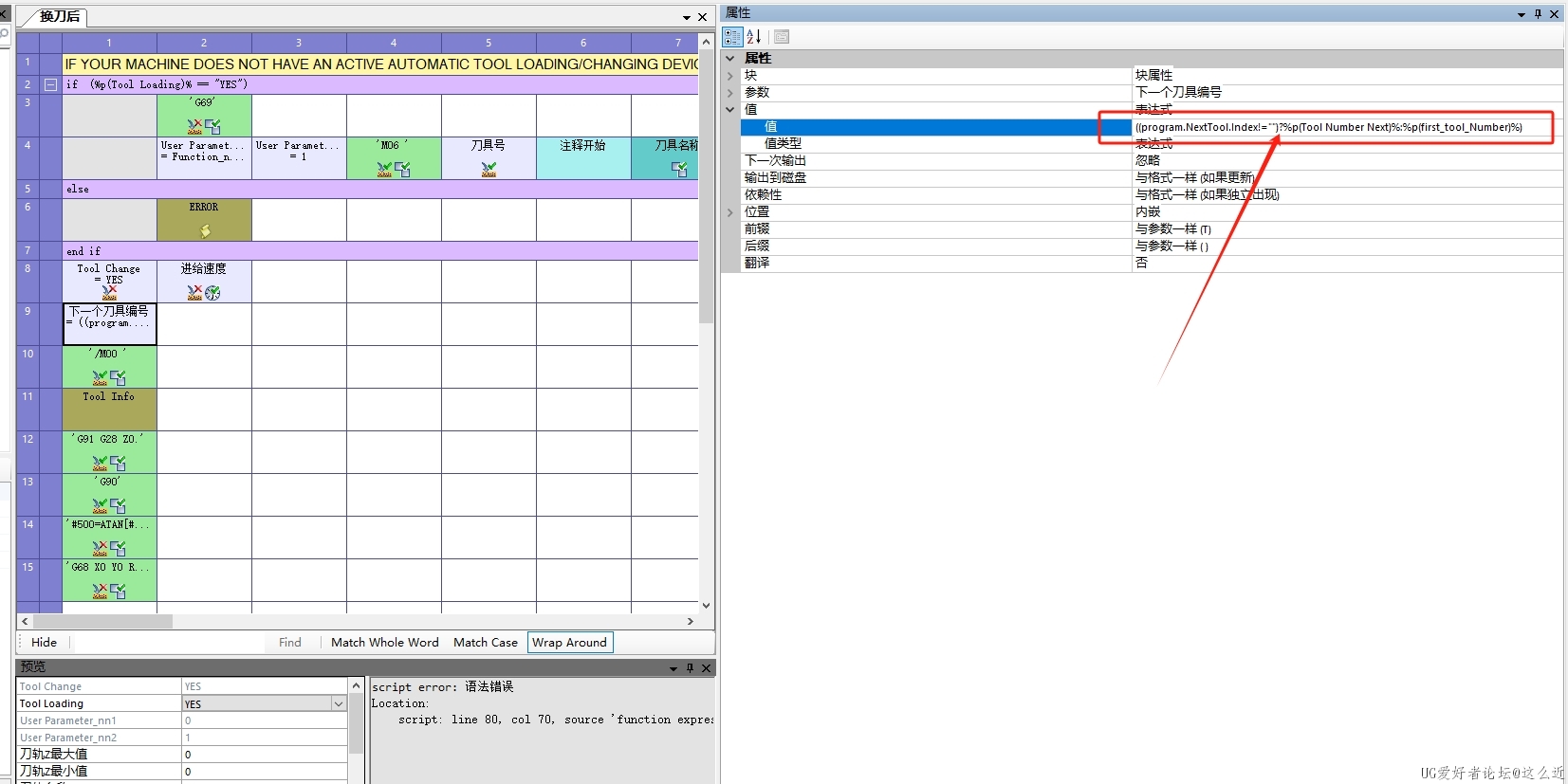The width and height of the screenshot is (1568, 784).
Task: Click the icon under 刀具名称 block
Action: [679, 169]
